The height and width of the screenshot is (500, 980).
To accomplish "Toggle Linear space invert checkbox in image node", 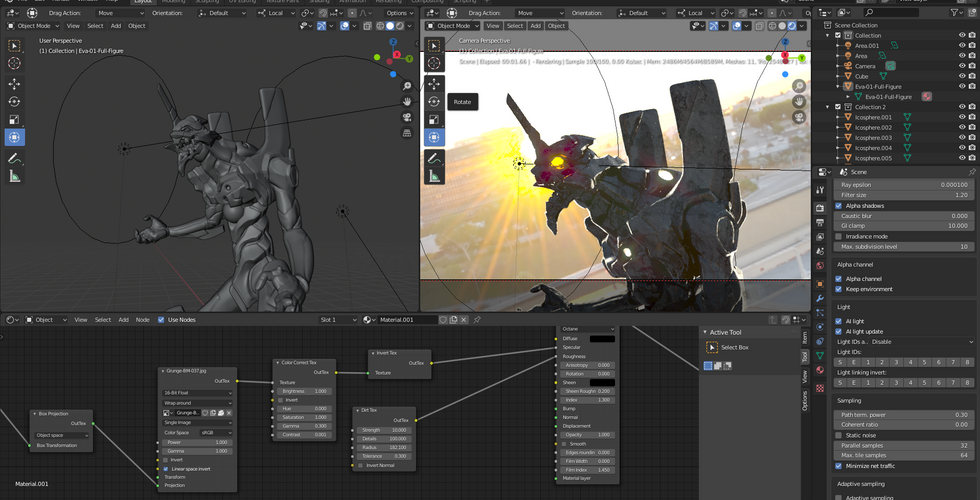I will click(166, 468).
